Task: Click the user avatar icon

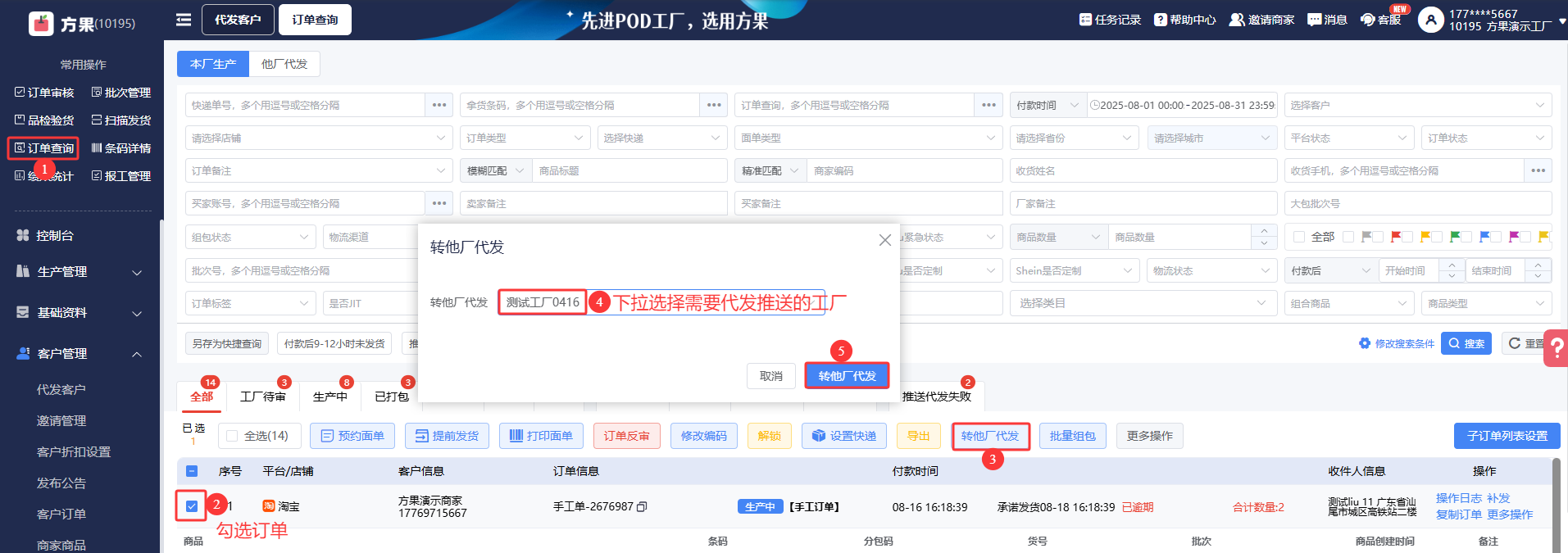Action: coord(1430,20)
